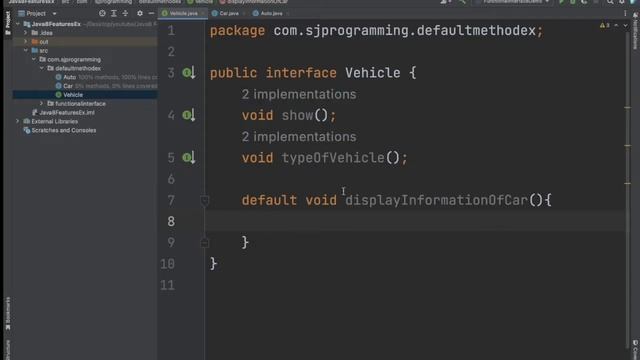Click the warnings count indicator
640x360 pixels.
click(x=604, y=25)
